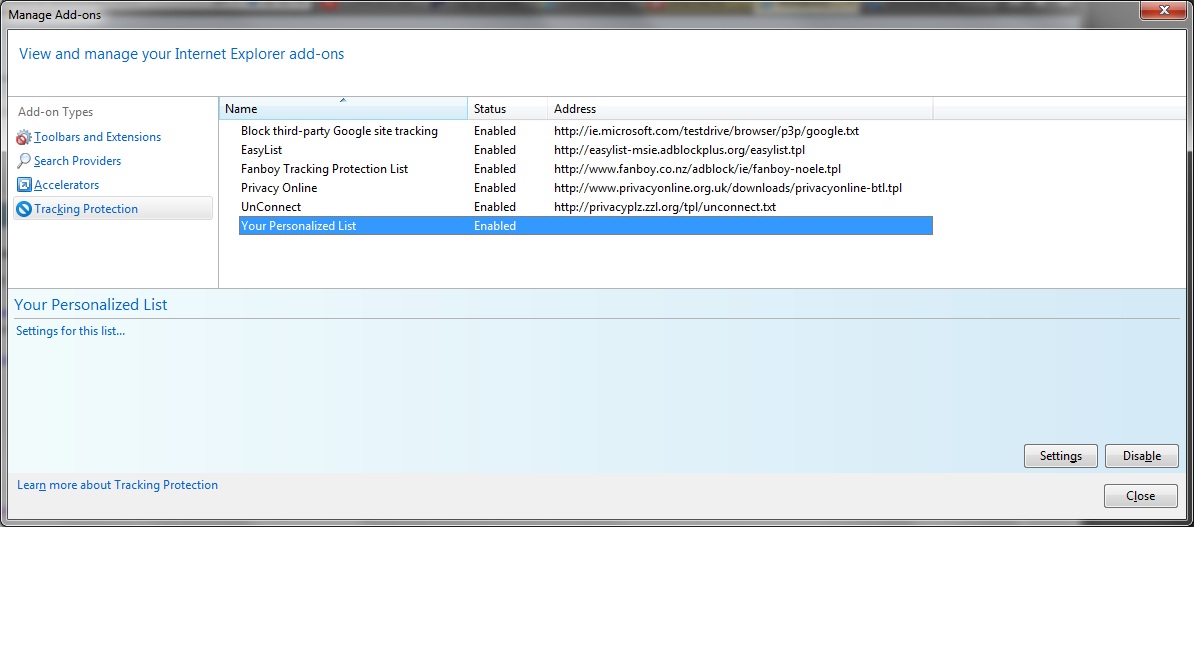
Task: Open 'Settings for this list...' link
Action: tap(70, 331)
